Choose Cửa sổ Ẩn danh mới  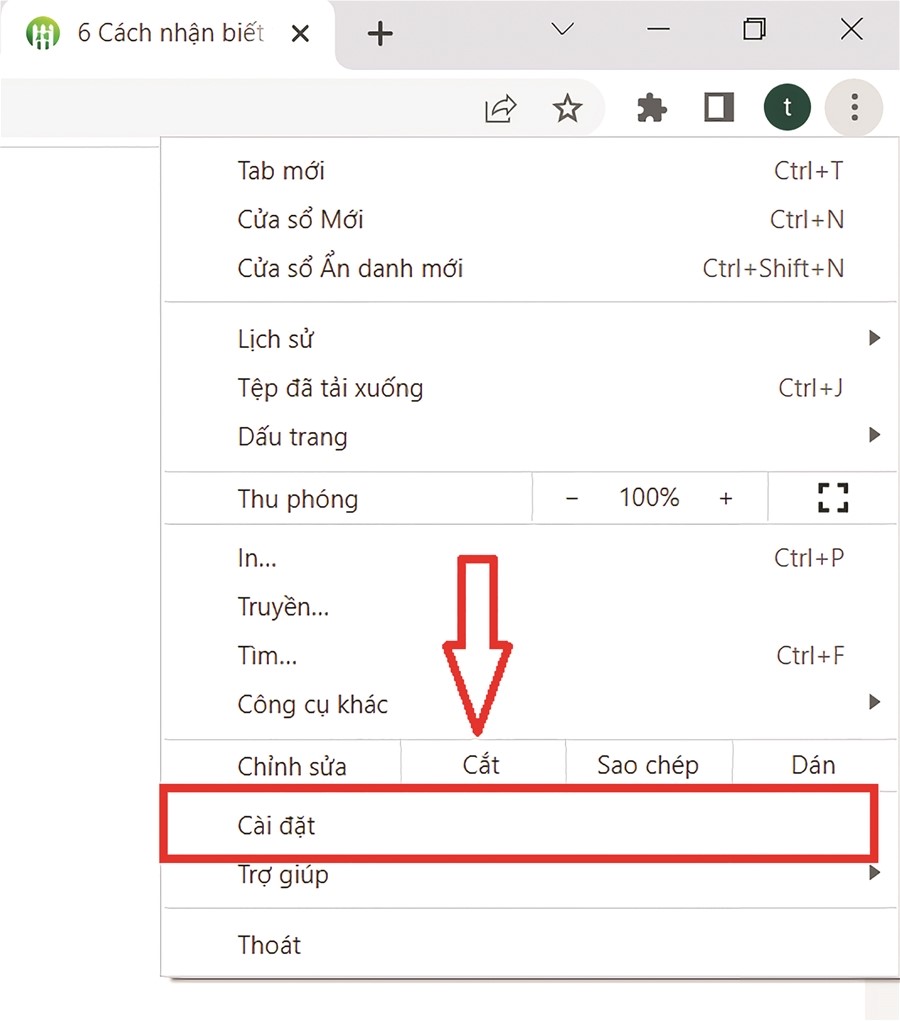350,268
